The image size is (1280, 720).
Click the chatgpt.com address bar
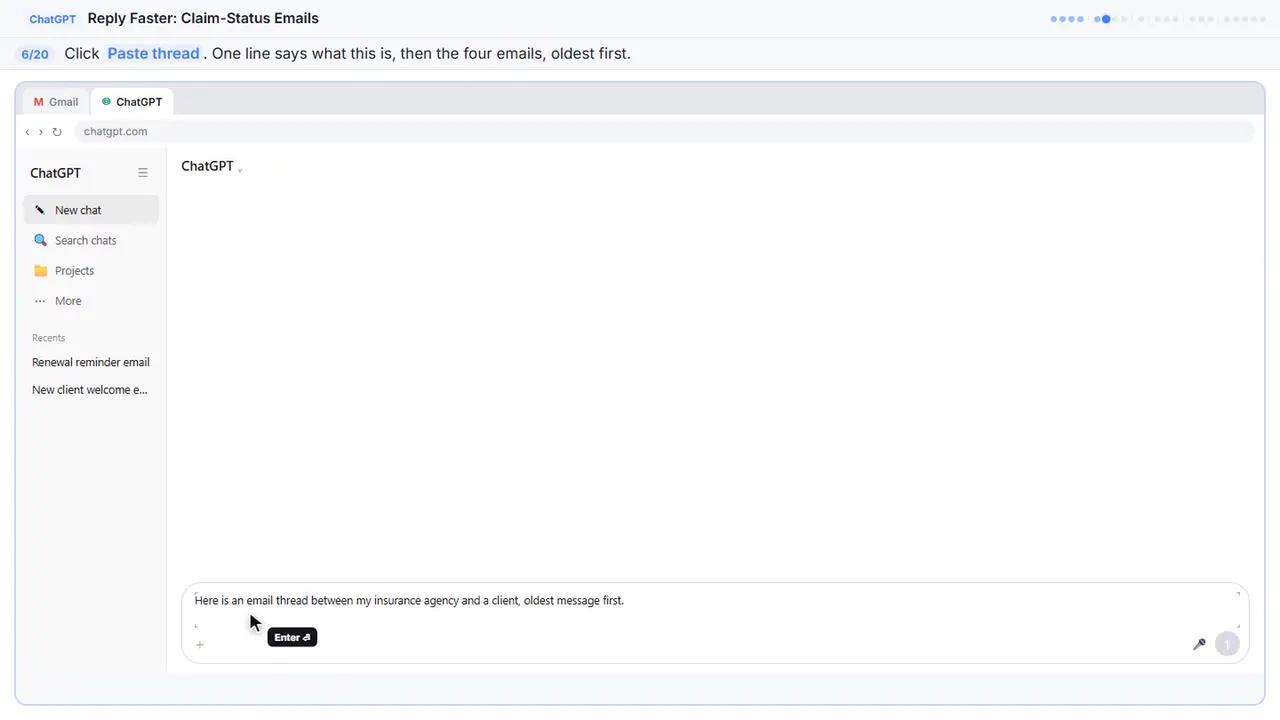coord(663,132)
